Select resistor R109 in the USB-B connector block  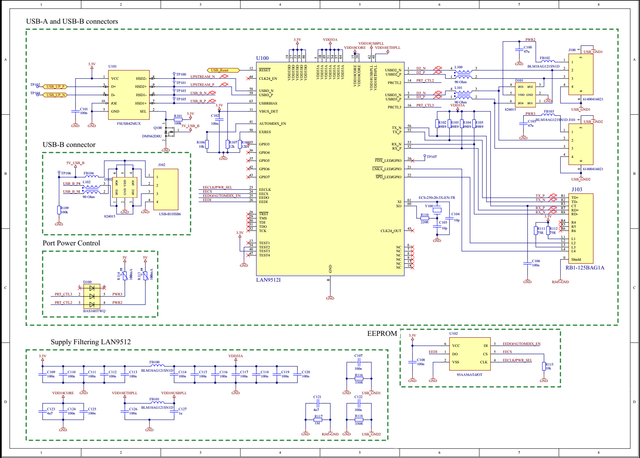(59, 210)
